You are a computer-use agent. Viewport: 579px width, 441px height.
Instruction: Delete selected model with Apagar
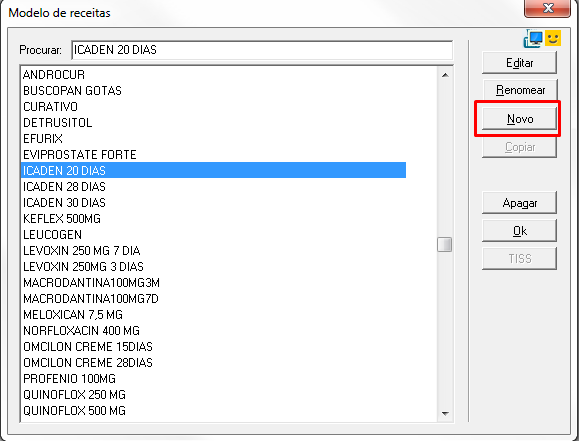click(x=519, y=203)
